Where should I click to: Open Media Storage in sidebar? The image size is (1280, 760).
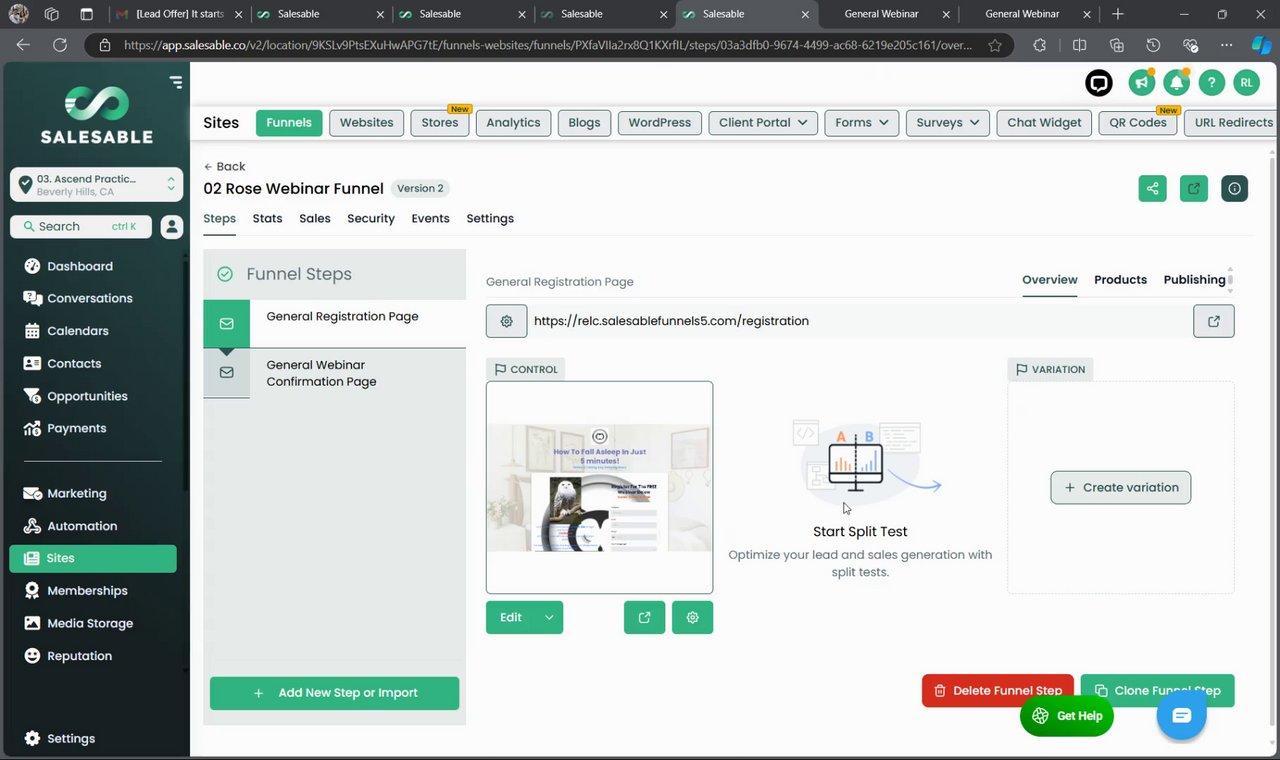(x=78, y=623)
